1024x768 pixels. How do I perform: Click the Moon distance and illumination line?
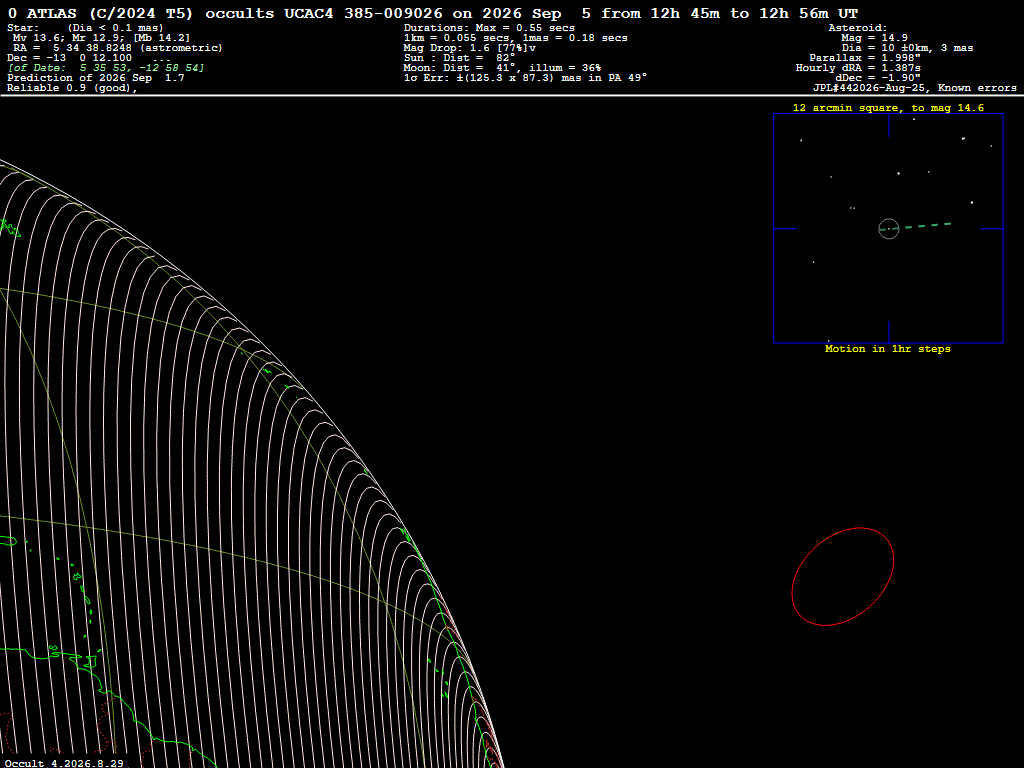click(x=502, y=68)
